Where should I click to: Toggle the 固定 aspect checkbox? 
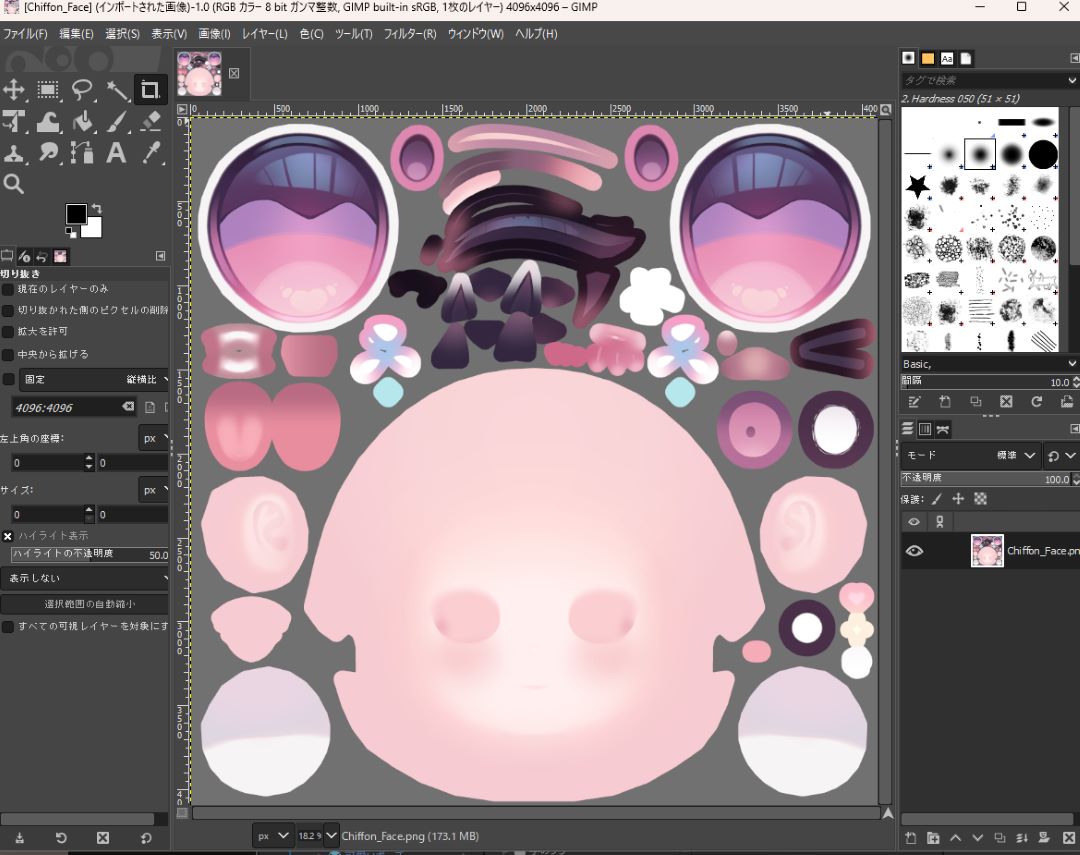point(8,380)
